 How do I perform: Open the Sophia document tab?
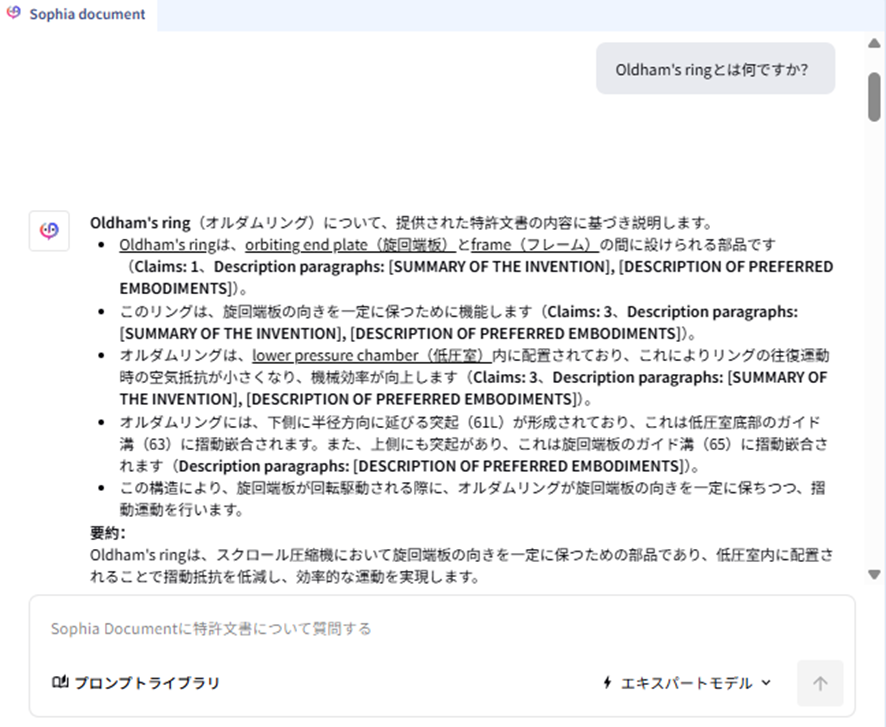point(78,14)
